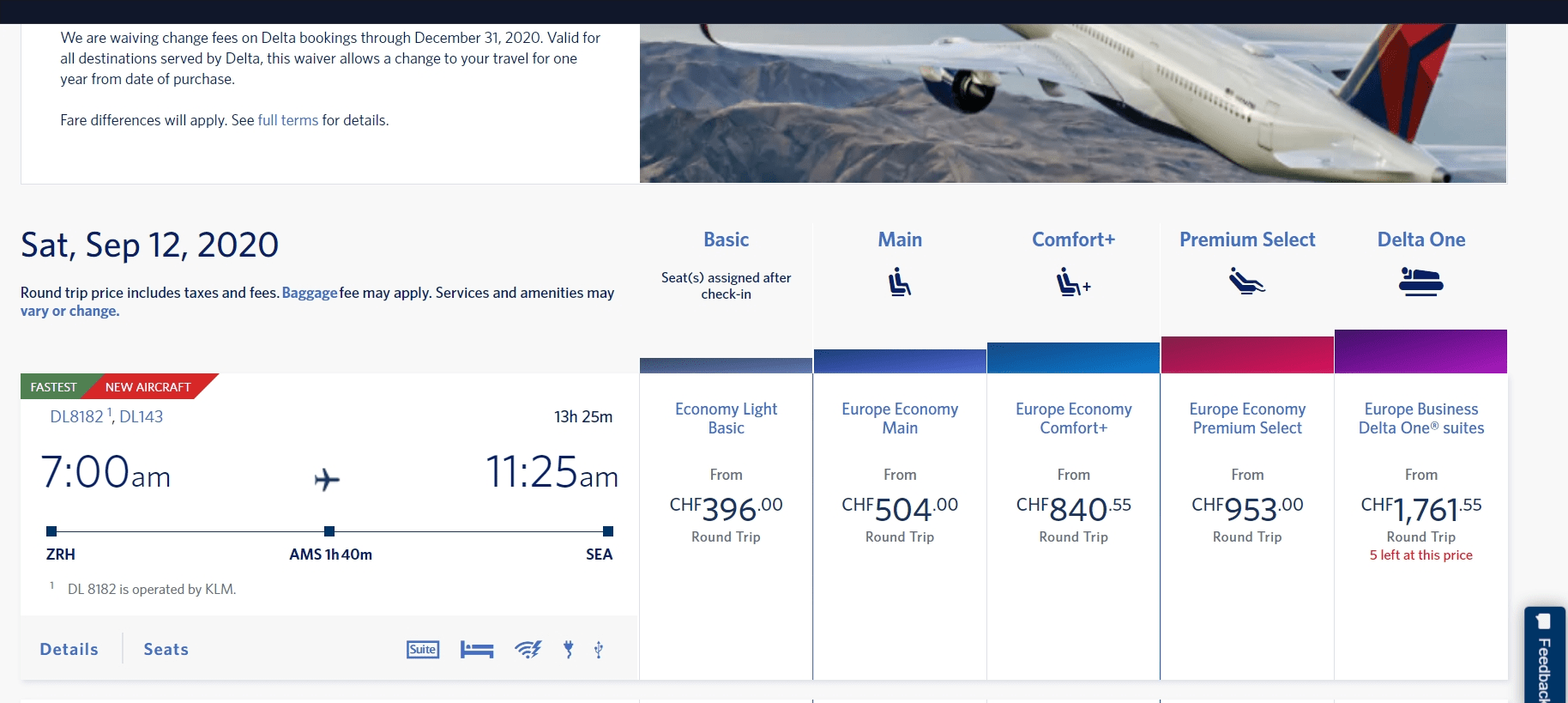Click 'Seat(s) assigned after check-in' text
Image resolution: width=1568 pixels, height=703 pixels.
[727, 286]
